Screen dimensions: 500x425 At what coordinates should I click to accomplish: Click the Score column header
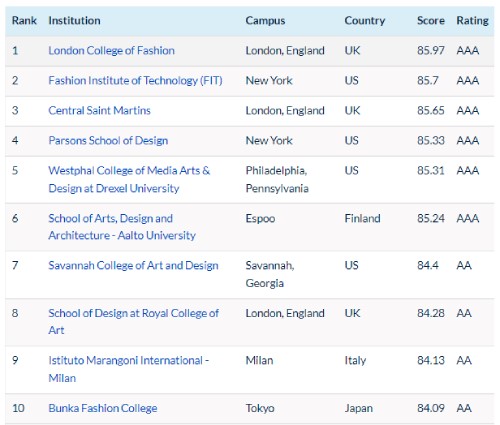point(431,21)
